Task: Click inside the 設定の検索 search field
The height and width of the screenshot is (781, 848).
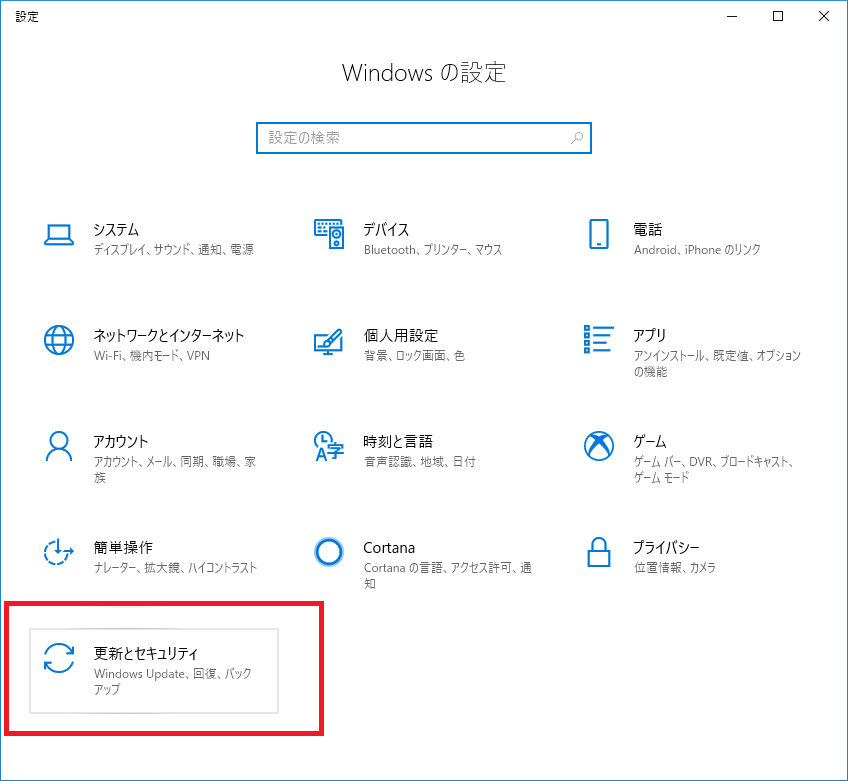Action: [x=410, y=138]
